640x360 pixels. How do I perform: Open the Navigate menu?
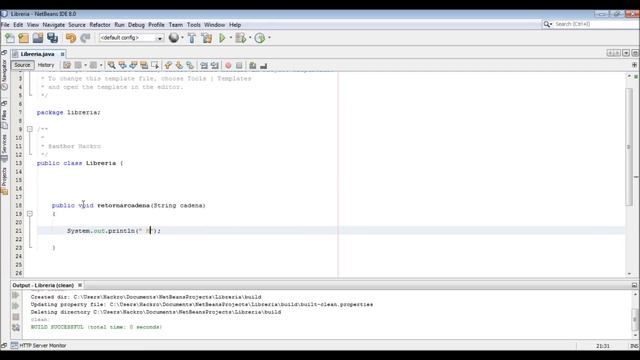tap(53, 25)
